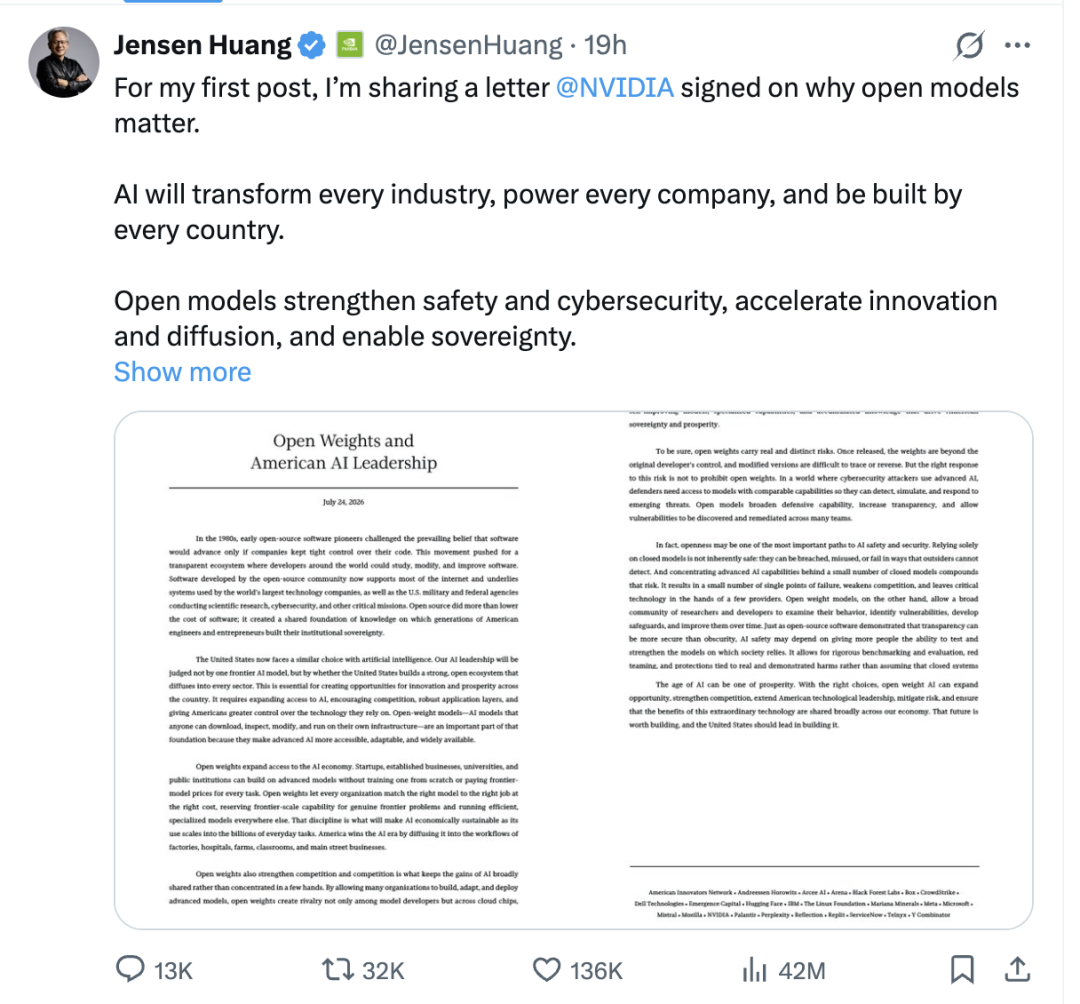The height and width of the screenshot is (1004, 1080).
Task: Open the three-dot more options menu
Action: (x=1017, y=45)
